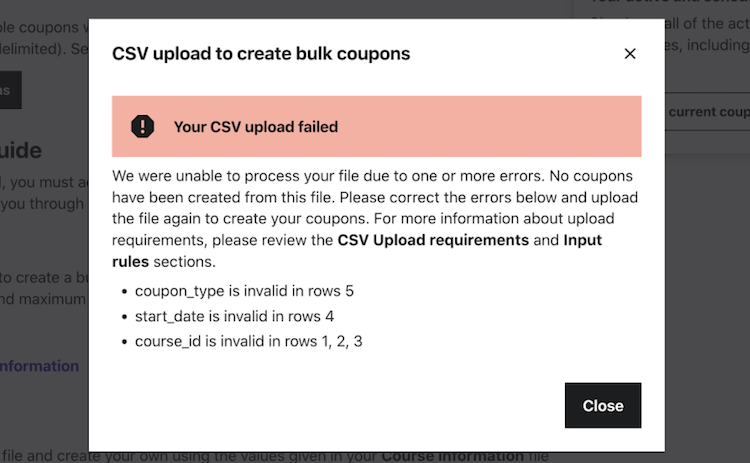Click the exclamation error icon in banner

point(143,126)
